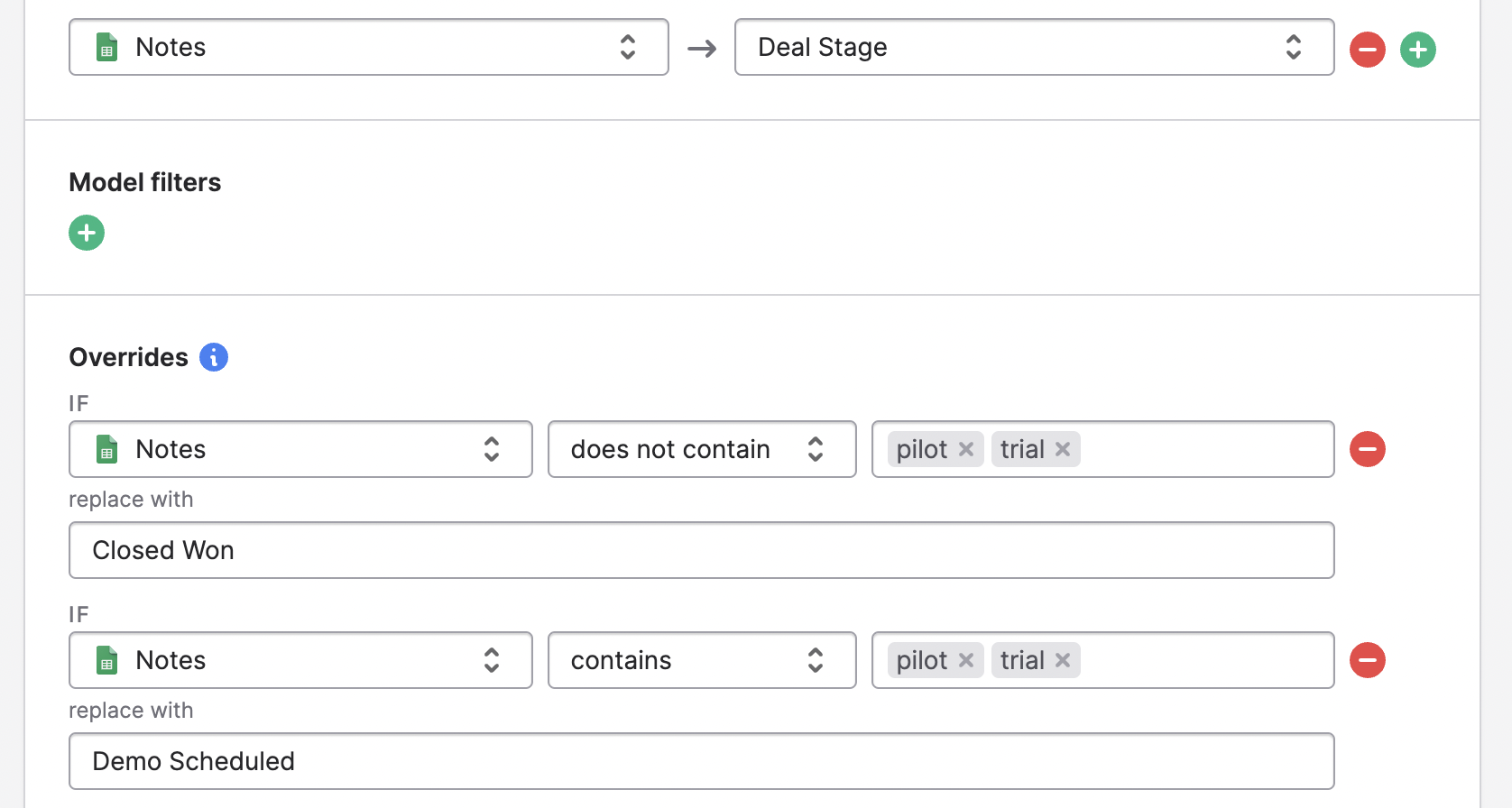Open the Deal Stage destination dropdown
This screenshot has width=1512, height=808.
(x=1034, y=47)
